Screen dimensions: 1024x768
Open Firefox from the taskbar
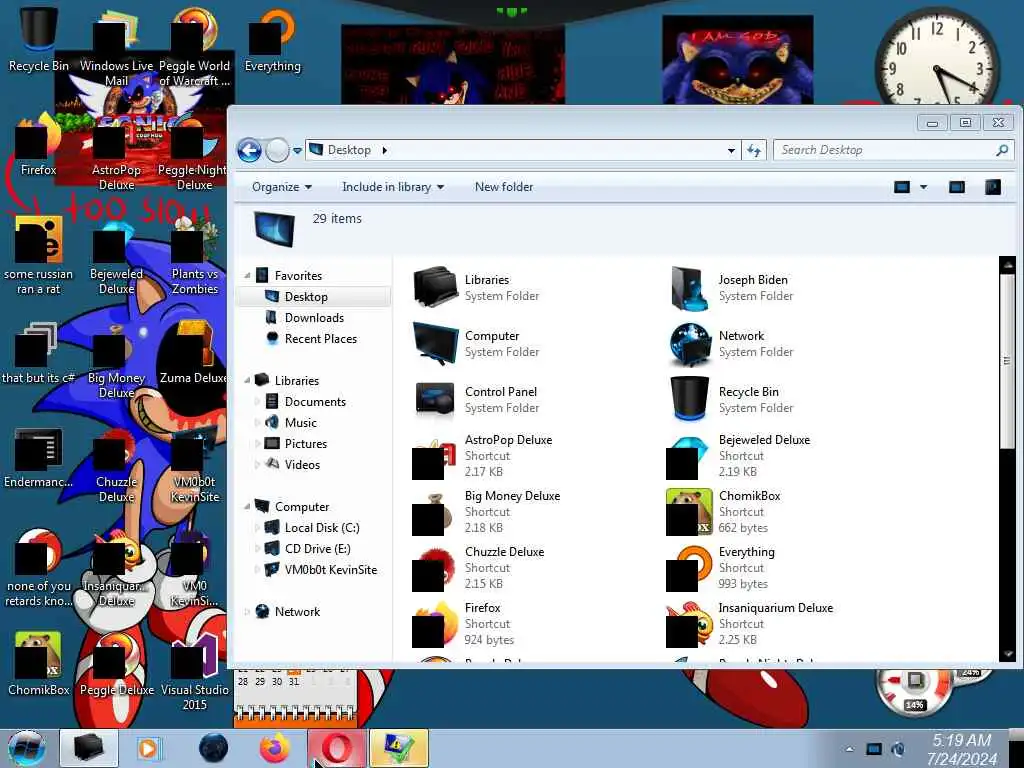(x=275, y=748)
